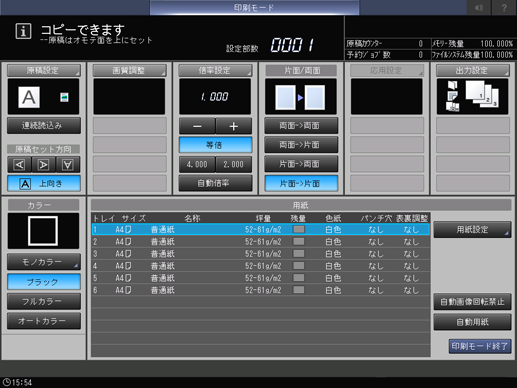
Task: Click the color mode preview square
Action: pyautogui.click(x=43, y=231)
